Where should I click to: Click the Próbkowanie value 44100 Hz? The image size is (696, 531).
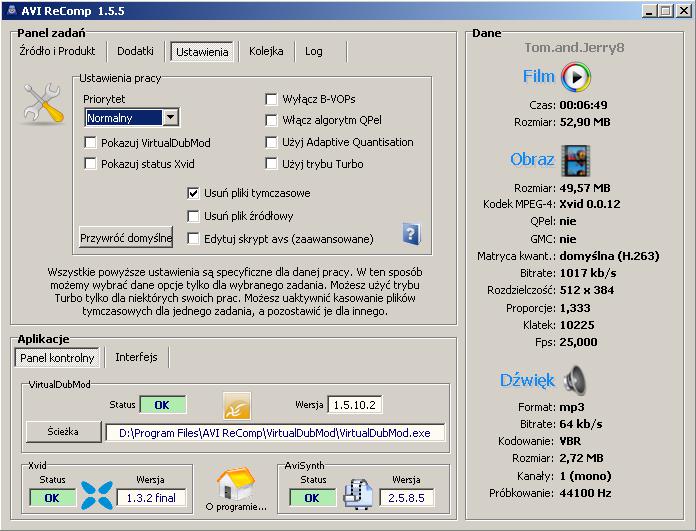pos(585,493)
